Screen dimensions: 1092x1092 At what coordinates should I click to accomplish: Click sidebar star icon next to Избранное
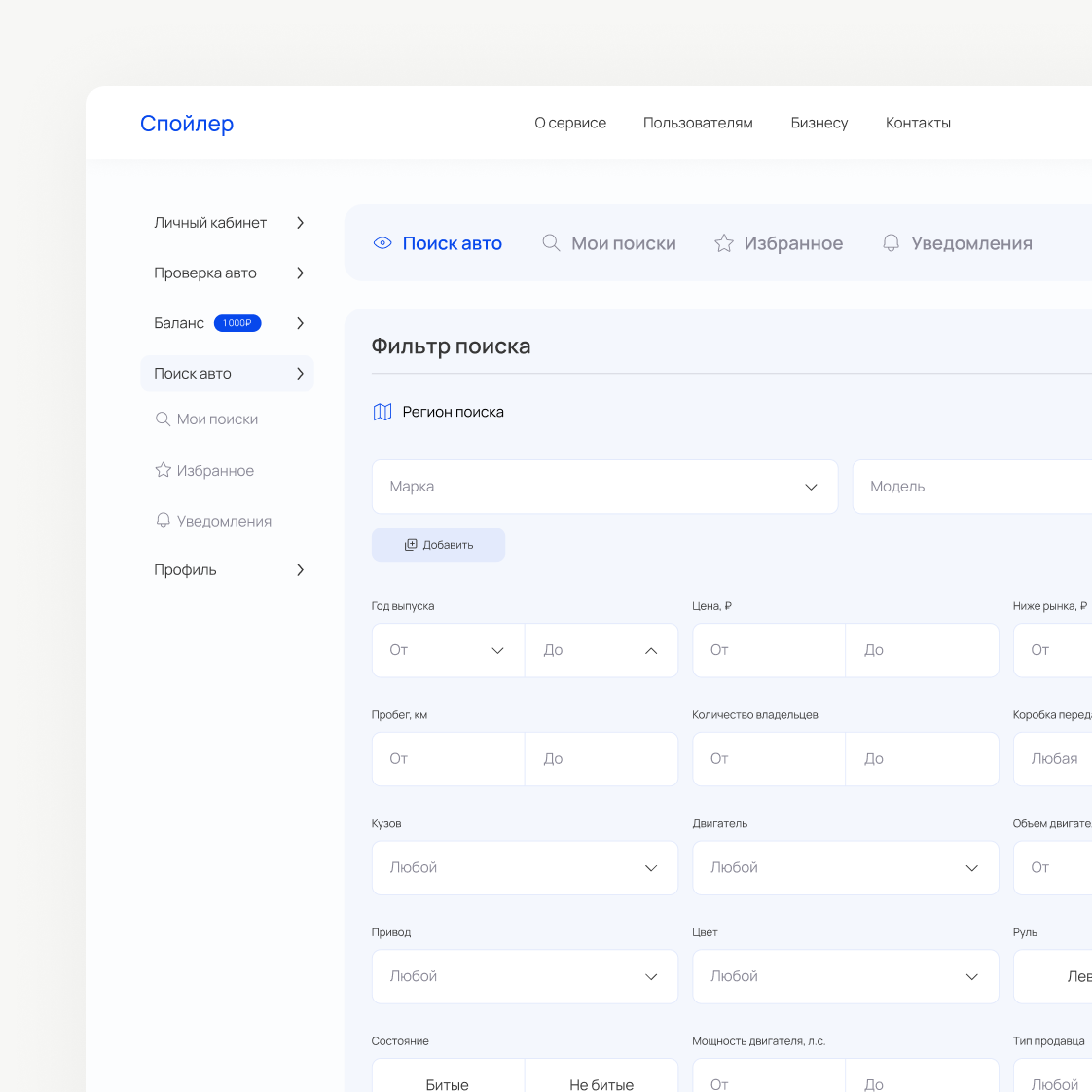coord(163,470)
